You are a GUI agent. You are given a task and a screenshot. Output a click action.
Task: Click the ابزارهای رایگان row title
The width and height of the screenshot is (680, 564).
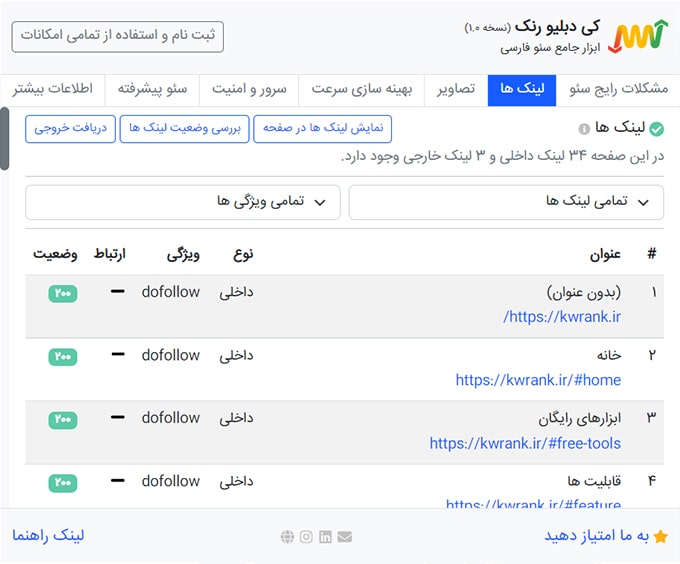(579, 419)
